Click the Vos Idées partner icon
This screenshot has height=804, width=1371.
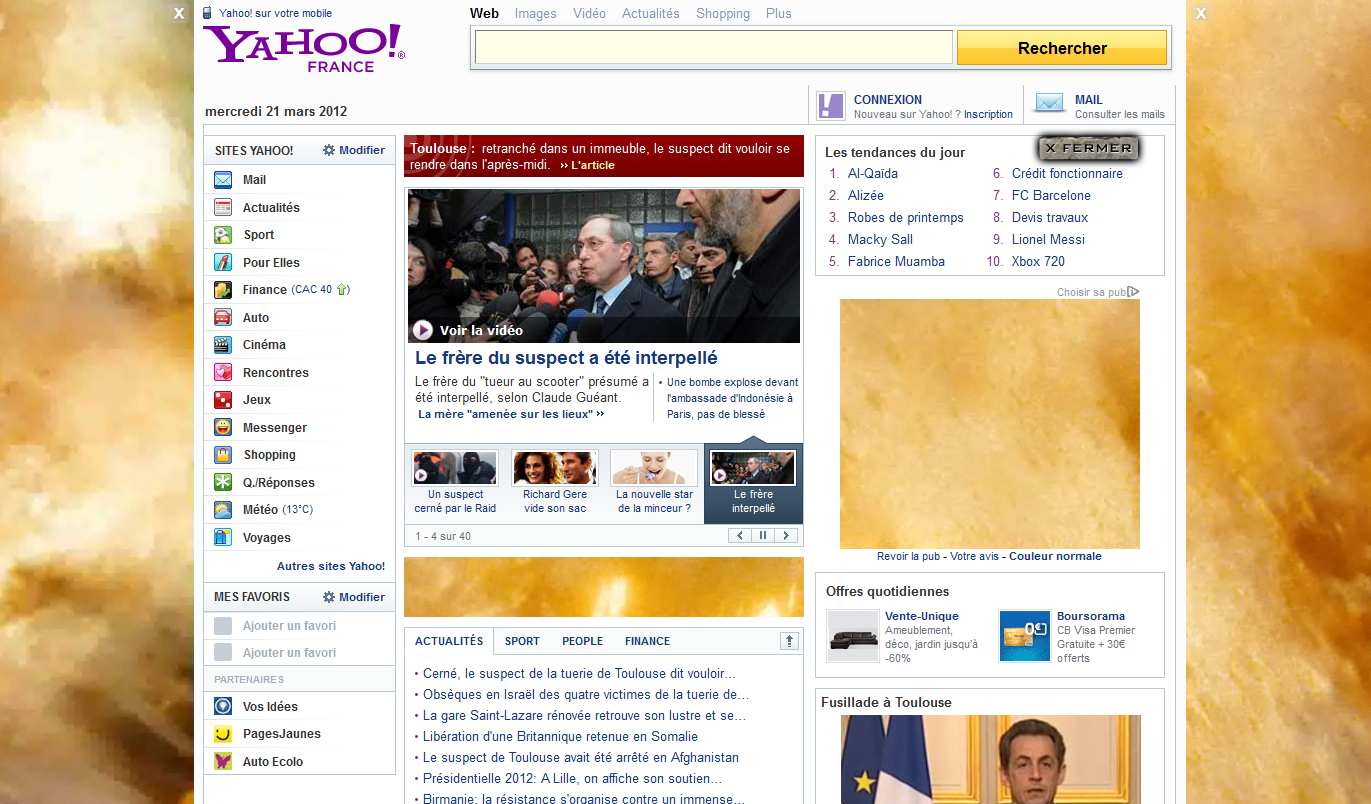click(223, 707)
